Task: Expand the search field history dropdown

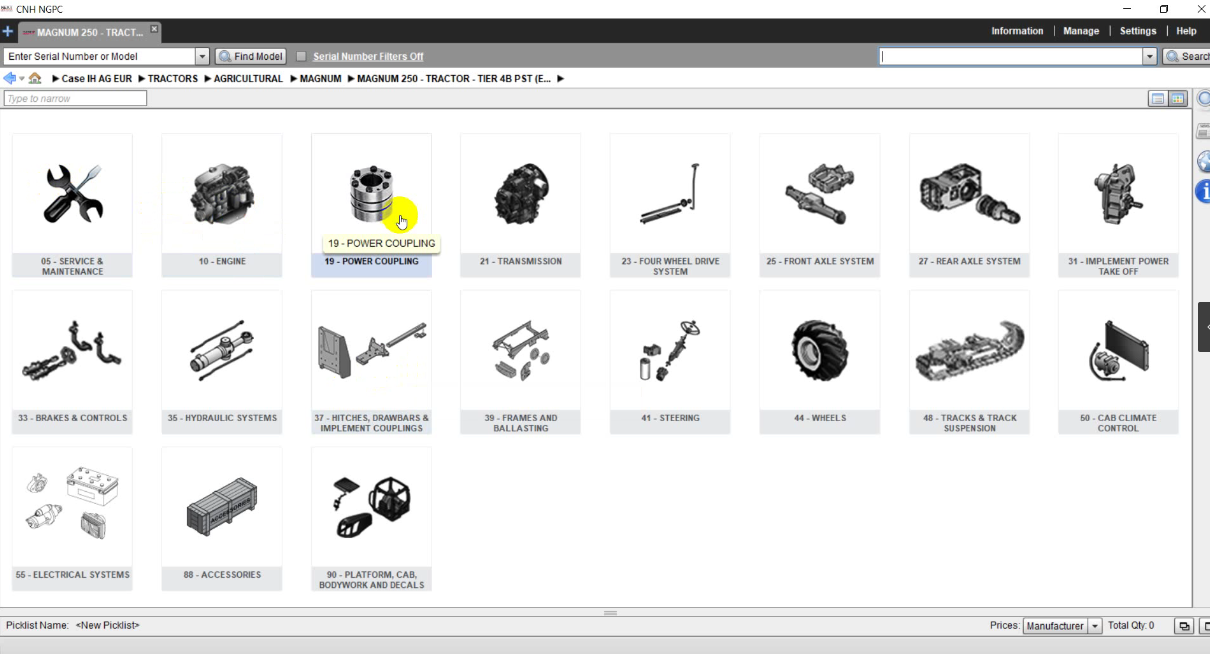Action: [1150, 57]
